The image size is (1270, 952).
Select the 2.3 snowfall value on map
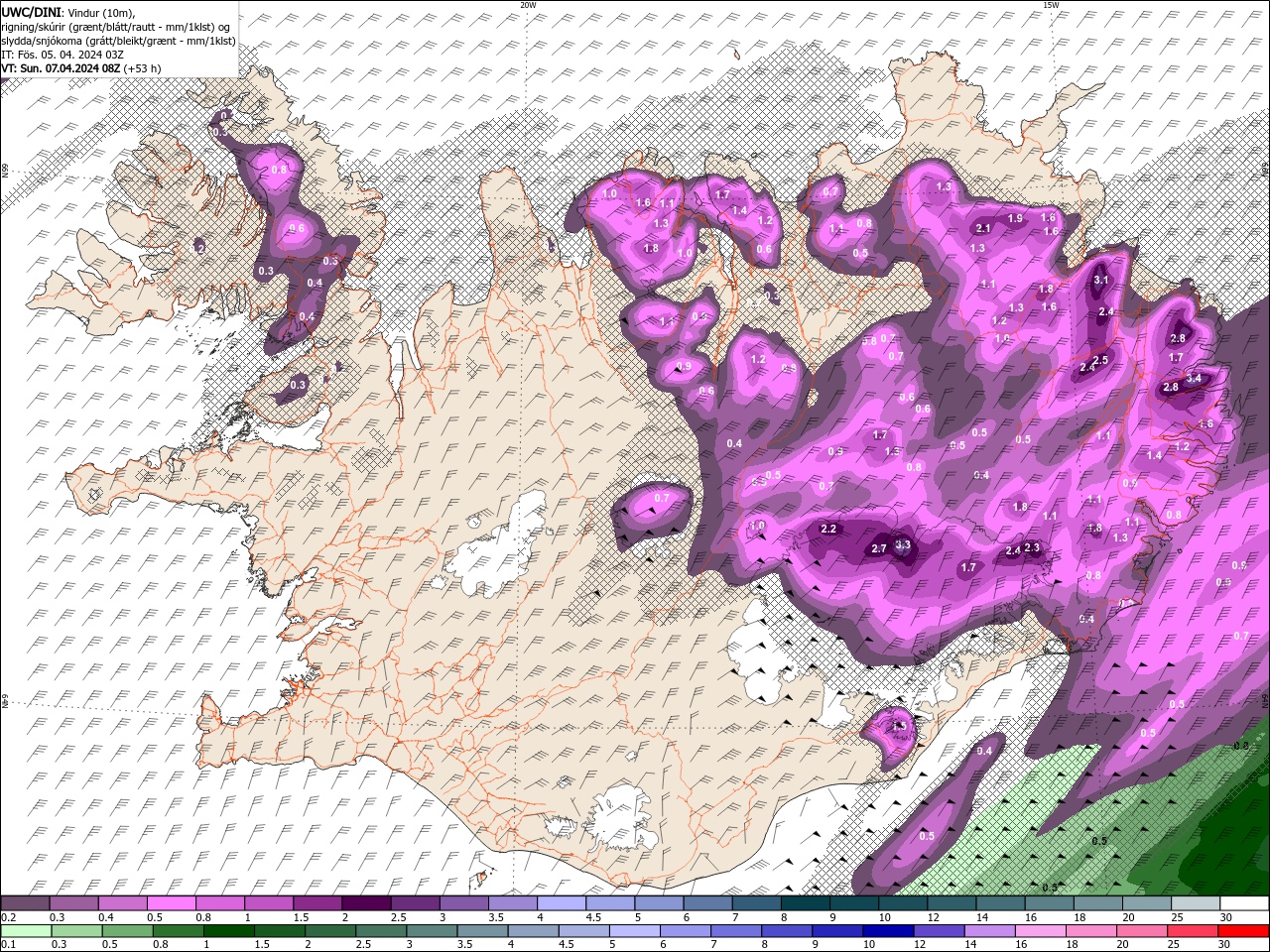coord(1032,547)
